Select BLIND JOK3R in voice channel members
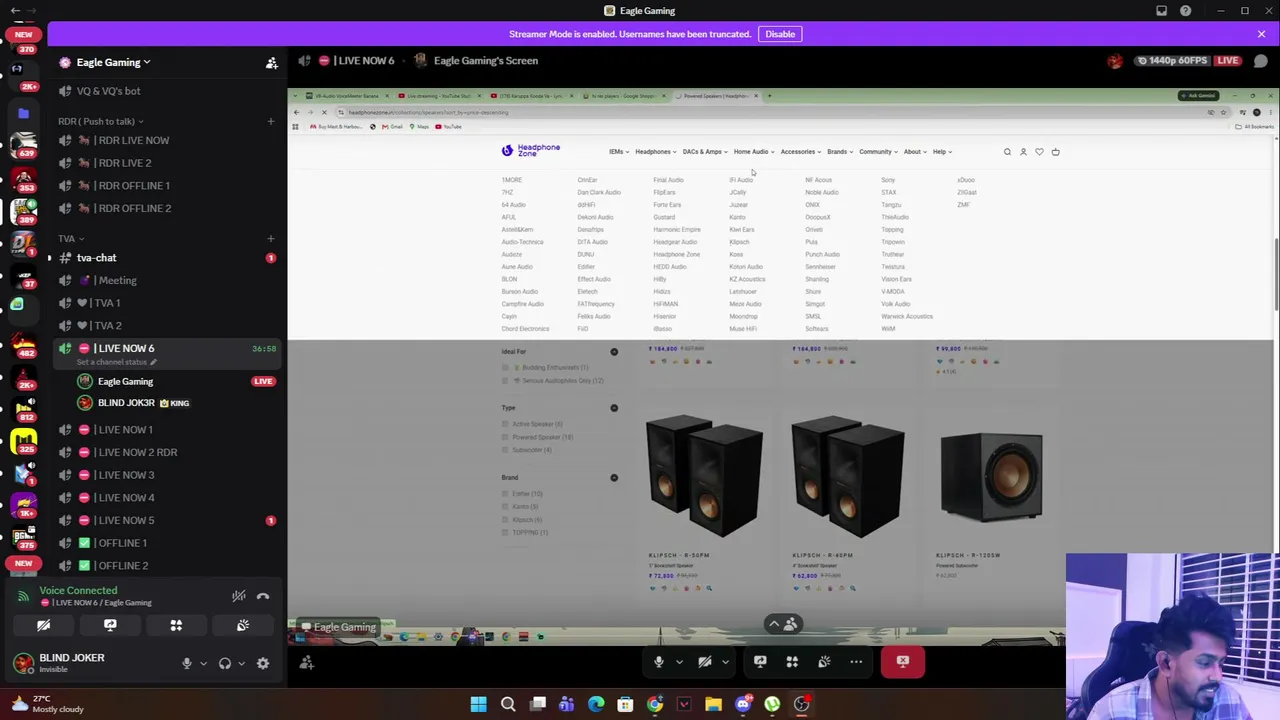This screenshot has width=1280, height=720. click(133, 403)
